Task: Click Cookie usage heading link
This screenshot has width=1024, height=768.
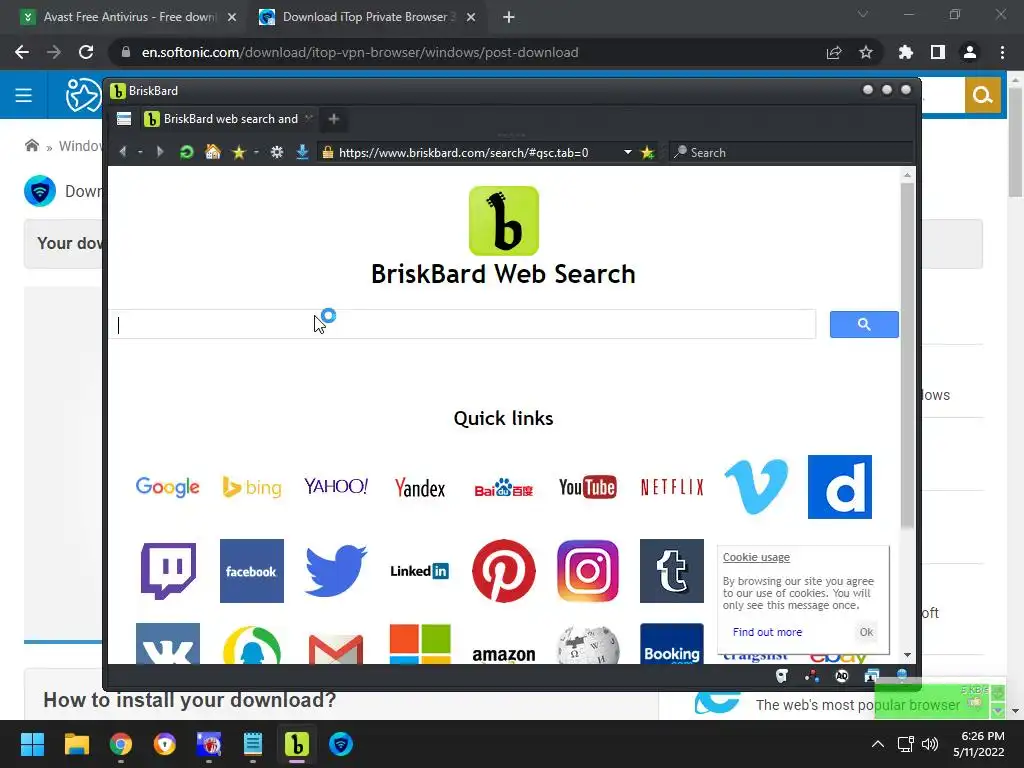Action: (756, 557)
